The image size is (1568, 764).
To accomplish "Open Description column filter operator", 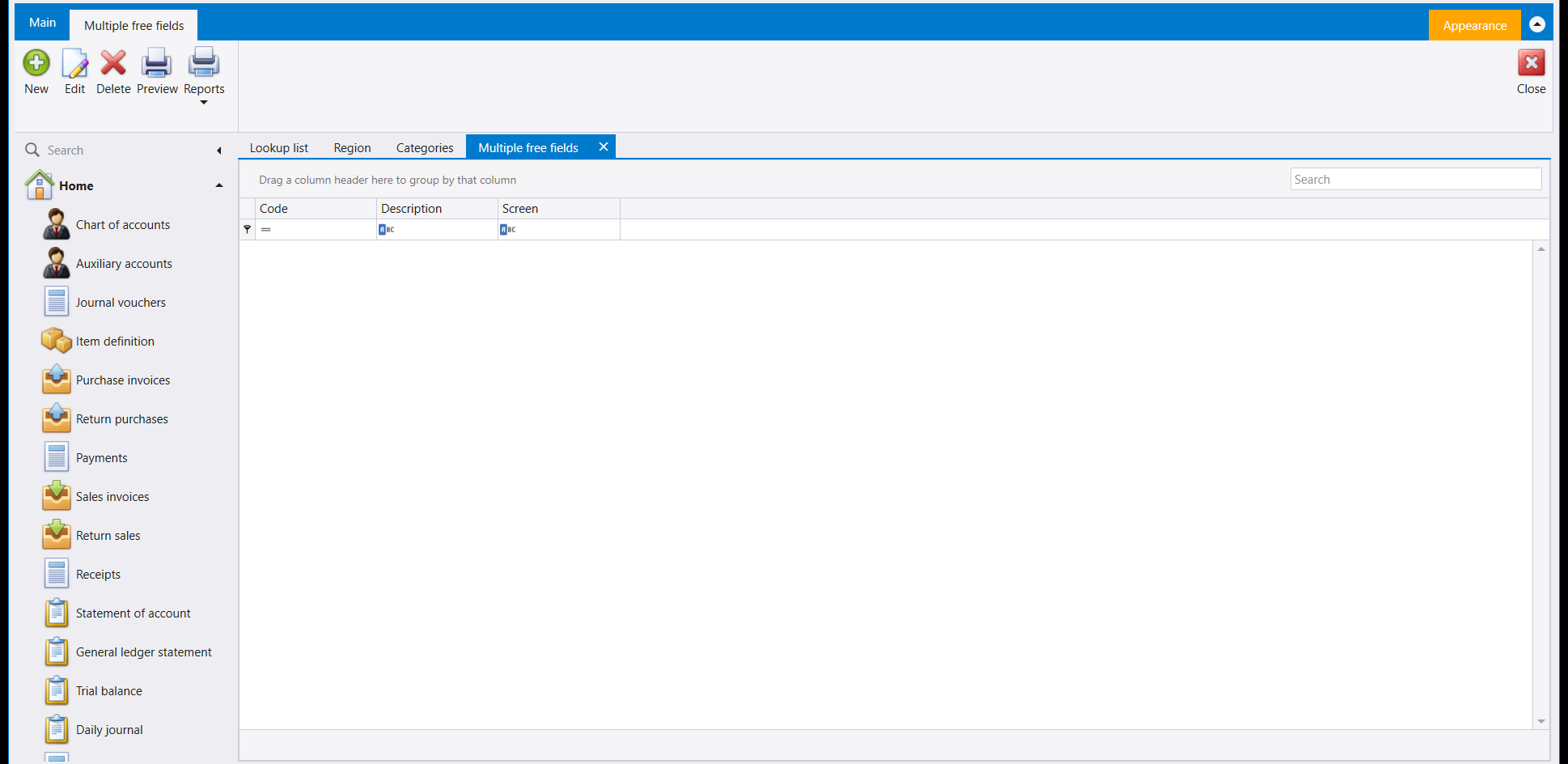I will [x=387, y=230].
